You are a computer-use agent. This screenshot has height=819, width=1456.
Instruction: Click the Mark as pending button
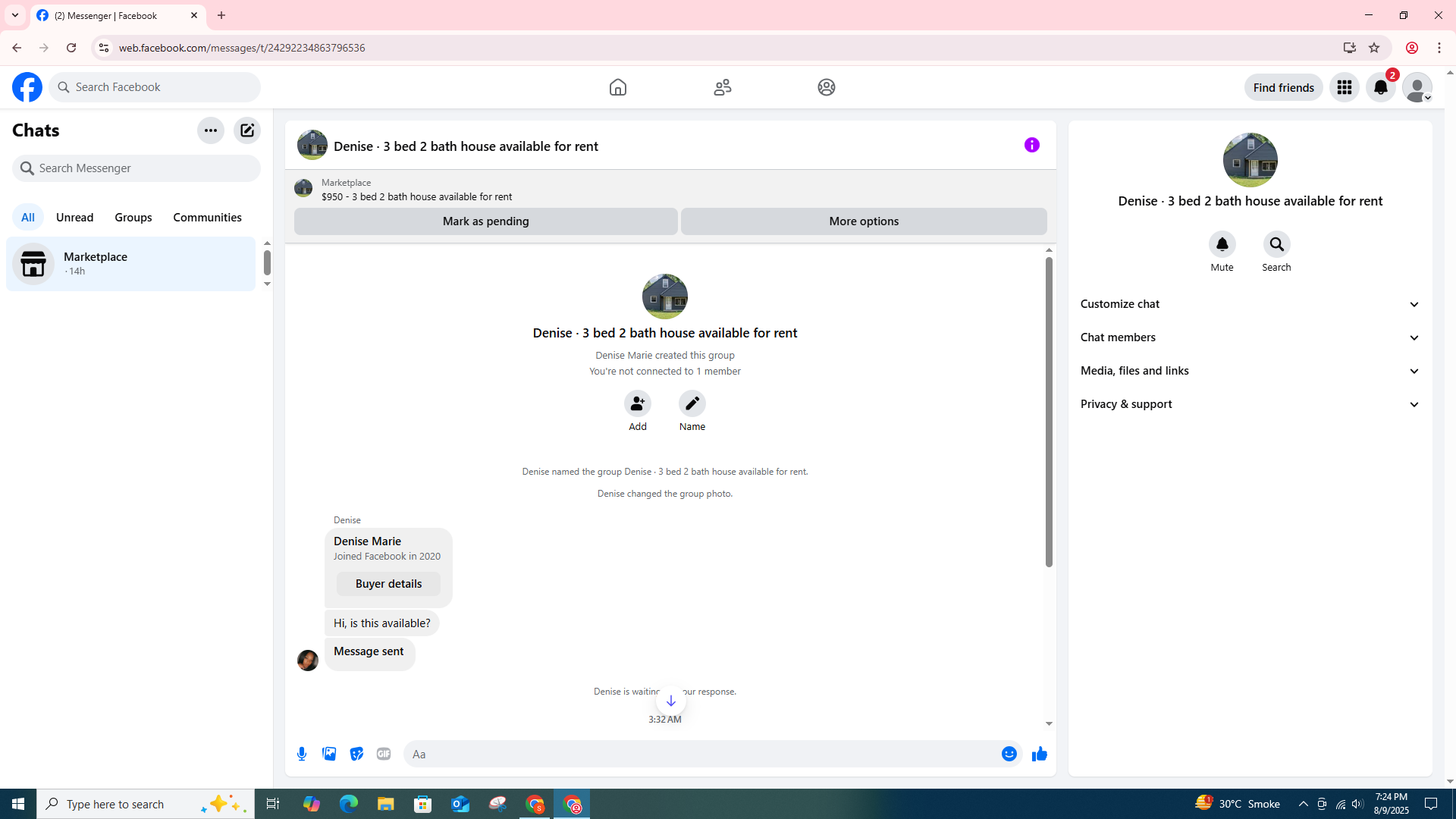pyautogui.click(x=486, y=221)
